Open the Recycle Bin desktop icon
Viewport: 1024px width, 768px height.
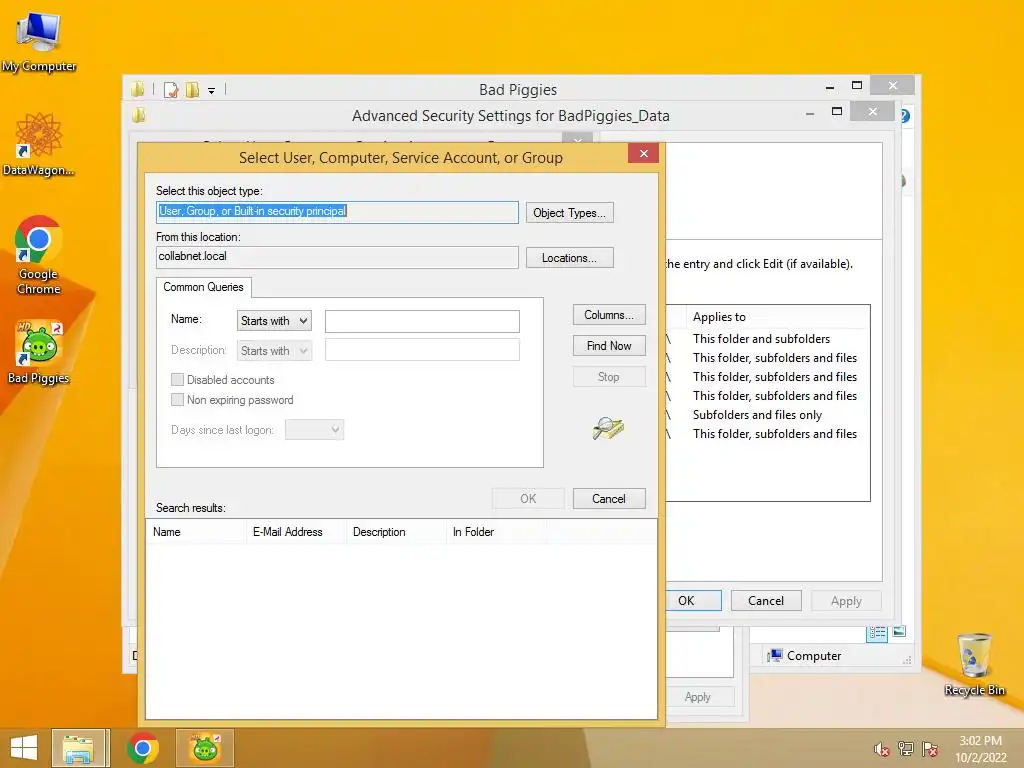tap(974, 664)
